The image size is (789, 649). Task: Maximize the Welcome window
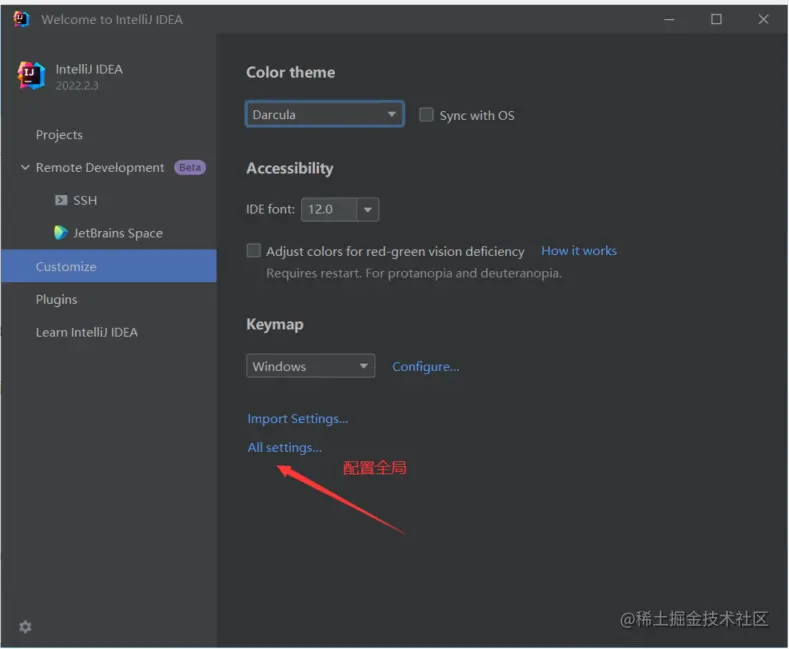point(716,19)
